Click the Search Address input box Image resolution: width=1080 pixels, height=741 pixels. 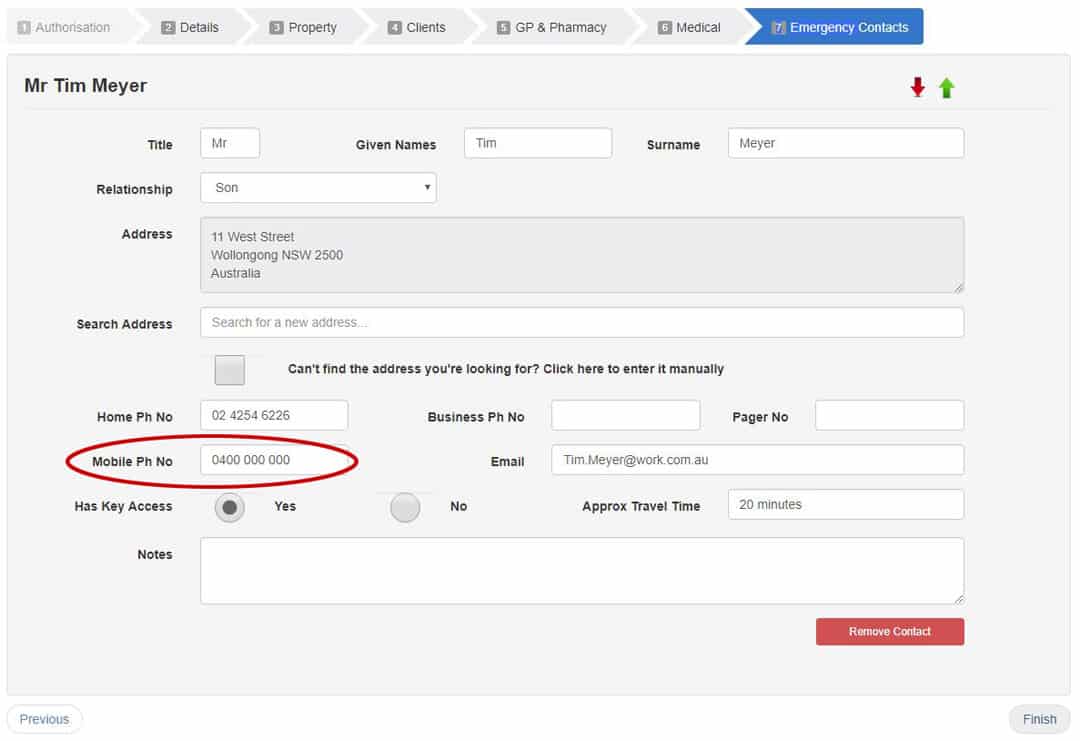(x=582, y=322)
